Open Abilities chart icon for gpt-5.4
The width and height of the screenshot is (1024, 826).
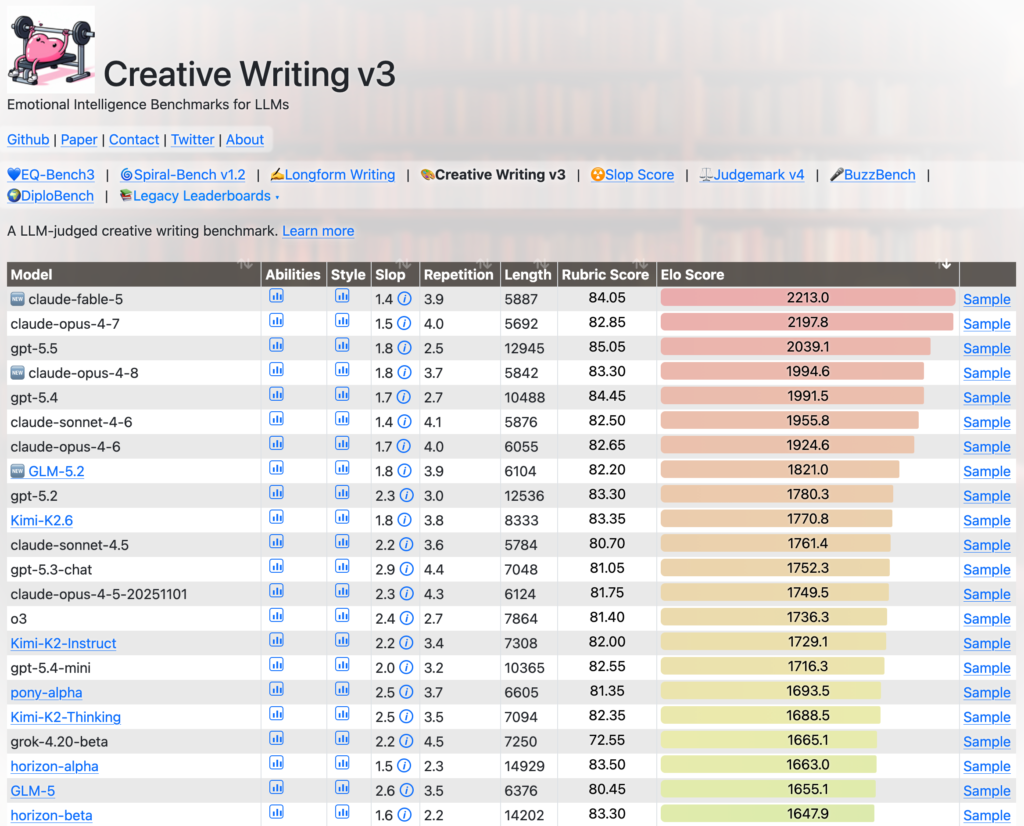click(276, 394)
